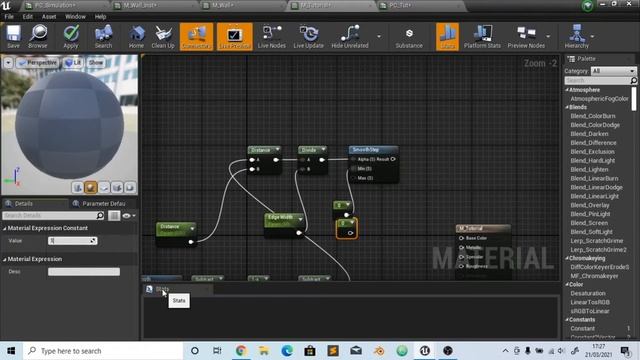Set preview mesh to plane
Screen dimensions: 640x360
point(104,187)
